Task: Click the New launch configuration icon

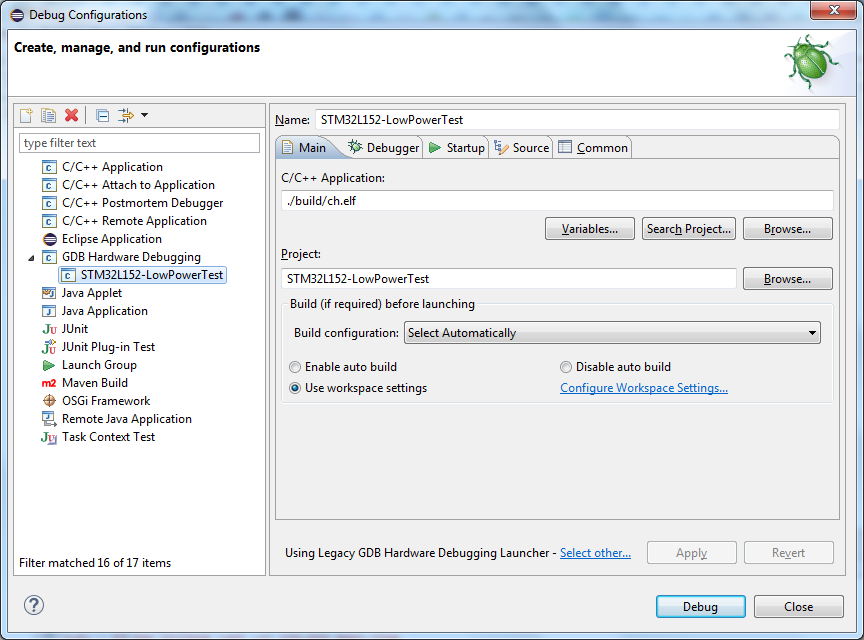Action: pyautogui.click(x=27, y=116)
